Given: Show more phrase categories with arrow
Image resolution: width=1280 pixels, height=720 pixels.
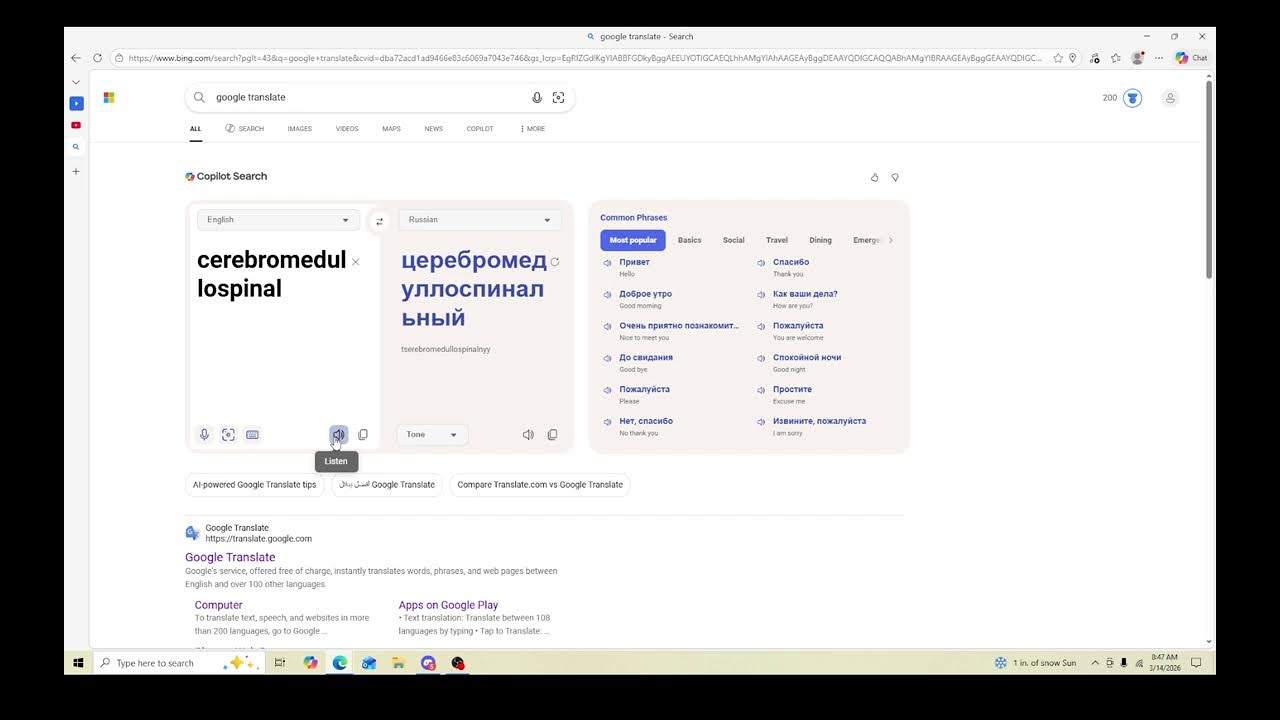Looking at the screenshot, I should (x=890, y=240).
